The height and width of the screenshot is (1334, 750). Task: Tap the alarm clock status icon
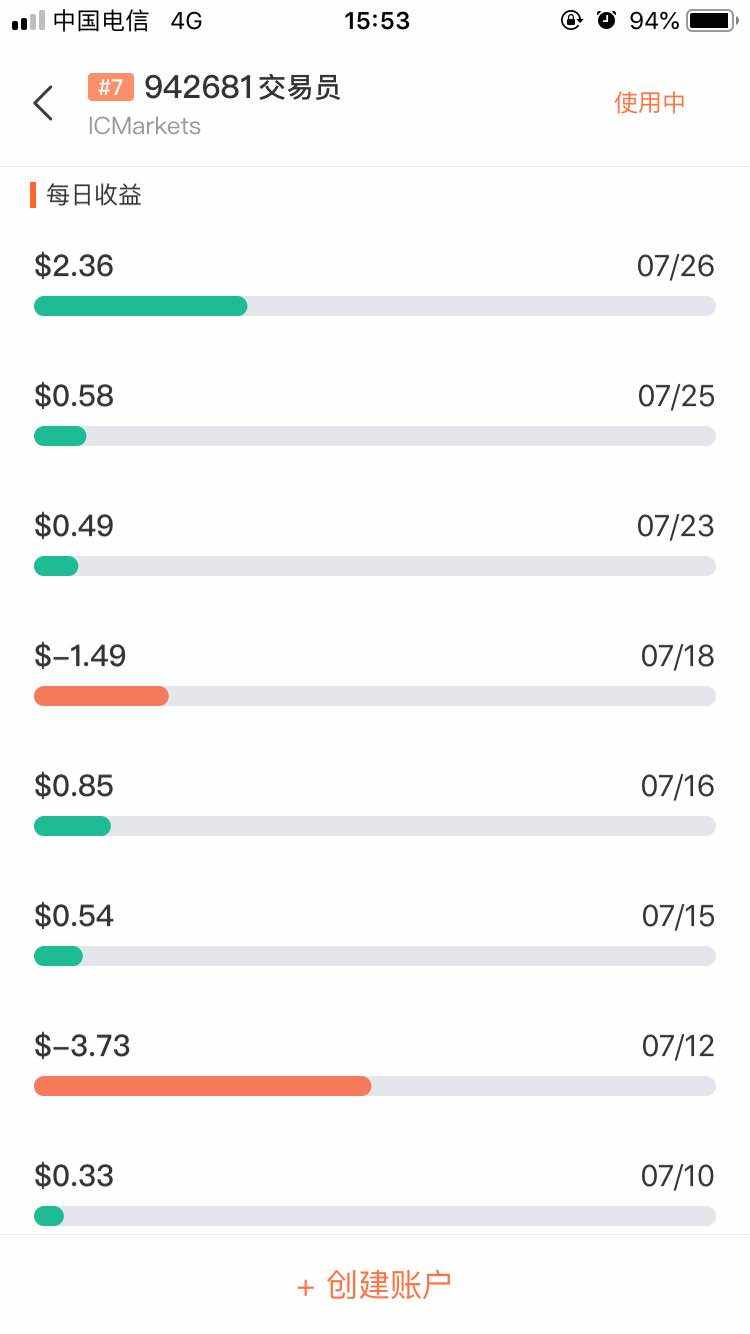click(606, 20)
